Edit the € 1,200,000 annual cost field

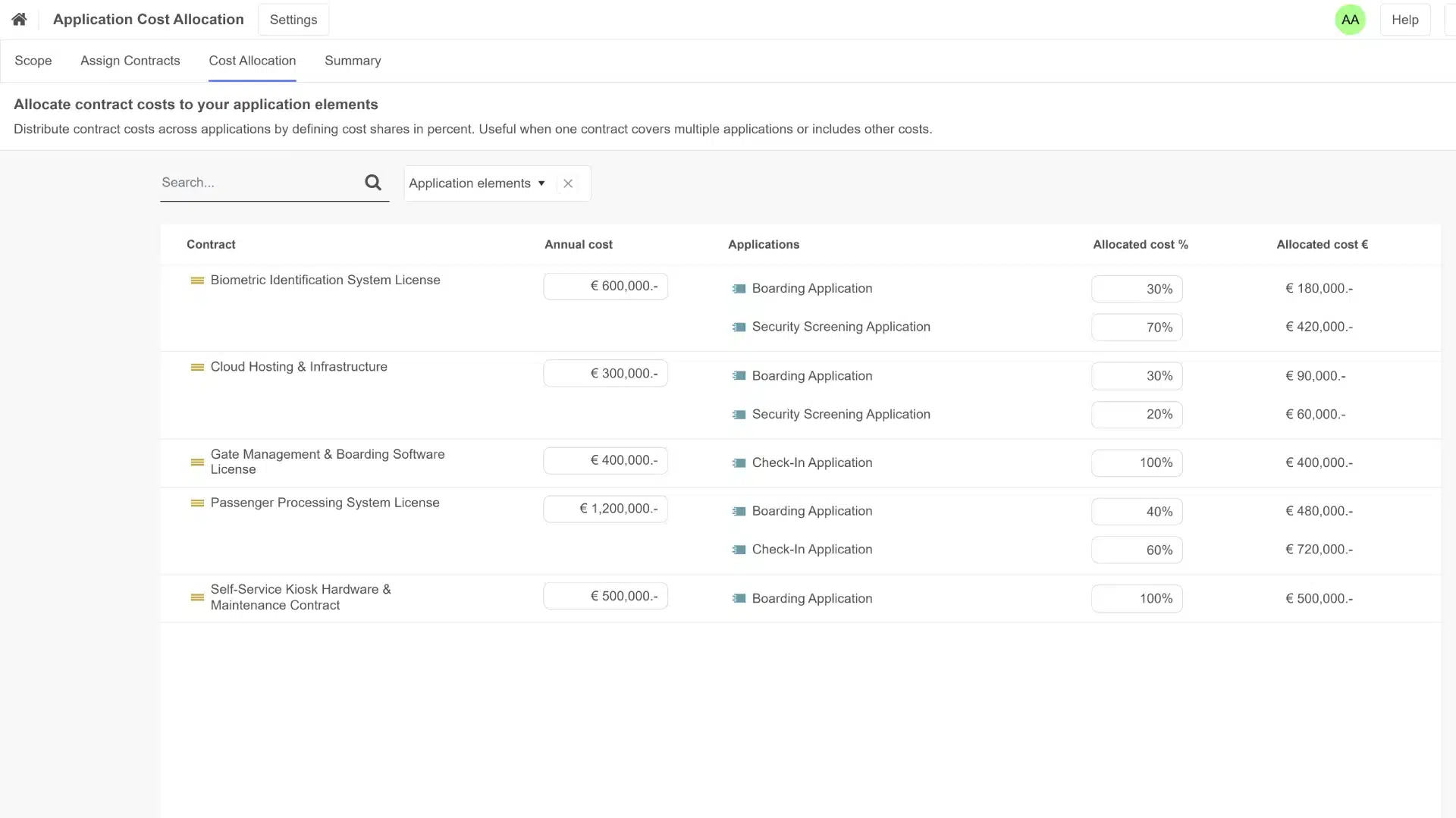click(605, 509)
